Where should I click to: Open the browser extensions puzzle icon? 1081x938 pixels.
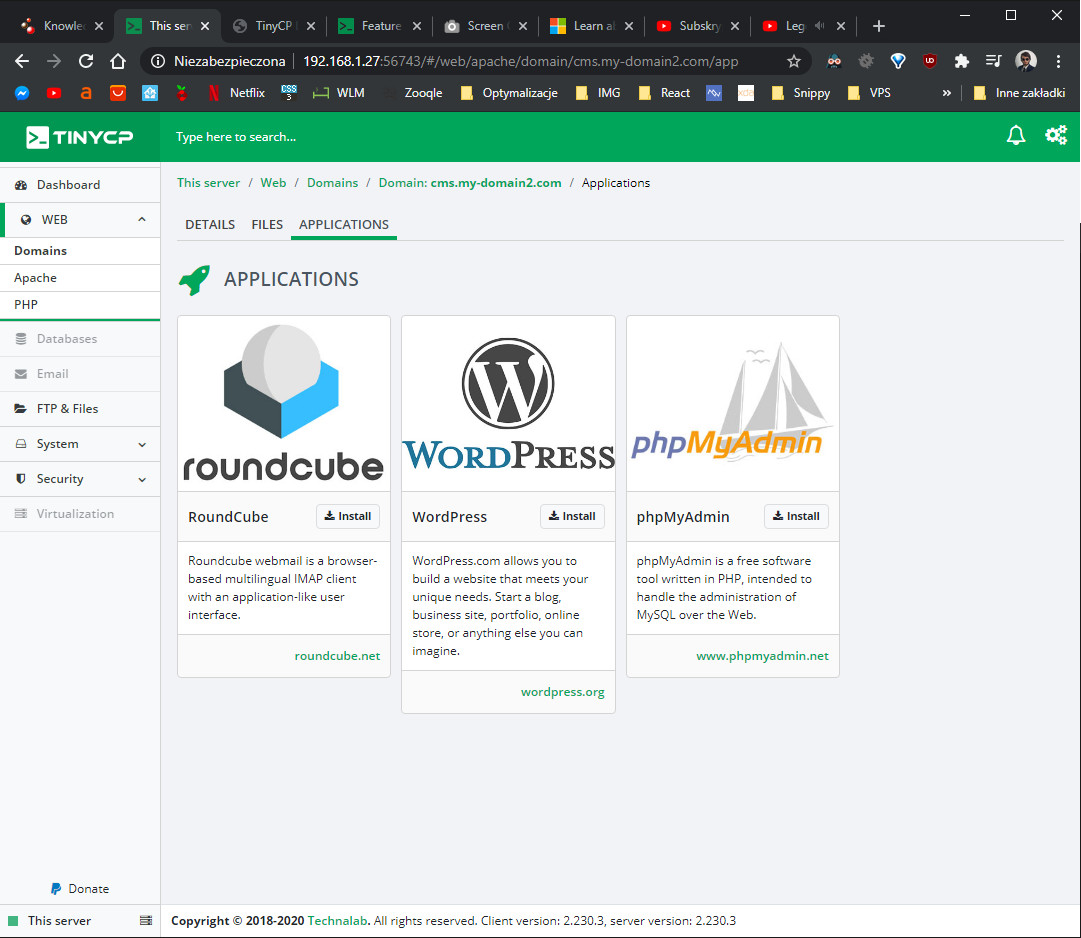pos(961,61)
